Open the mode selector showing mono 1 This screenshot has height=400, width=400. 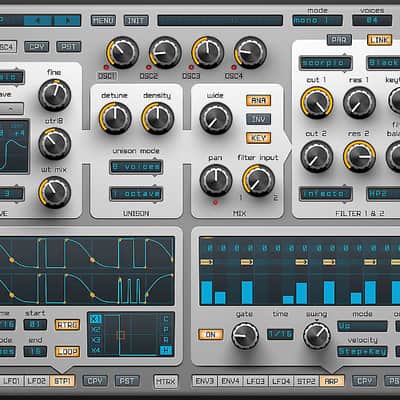(317, 21)
